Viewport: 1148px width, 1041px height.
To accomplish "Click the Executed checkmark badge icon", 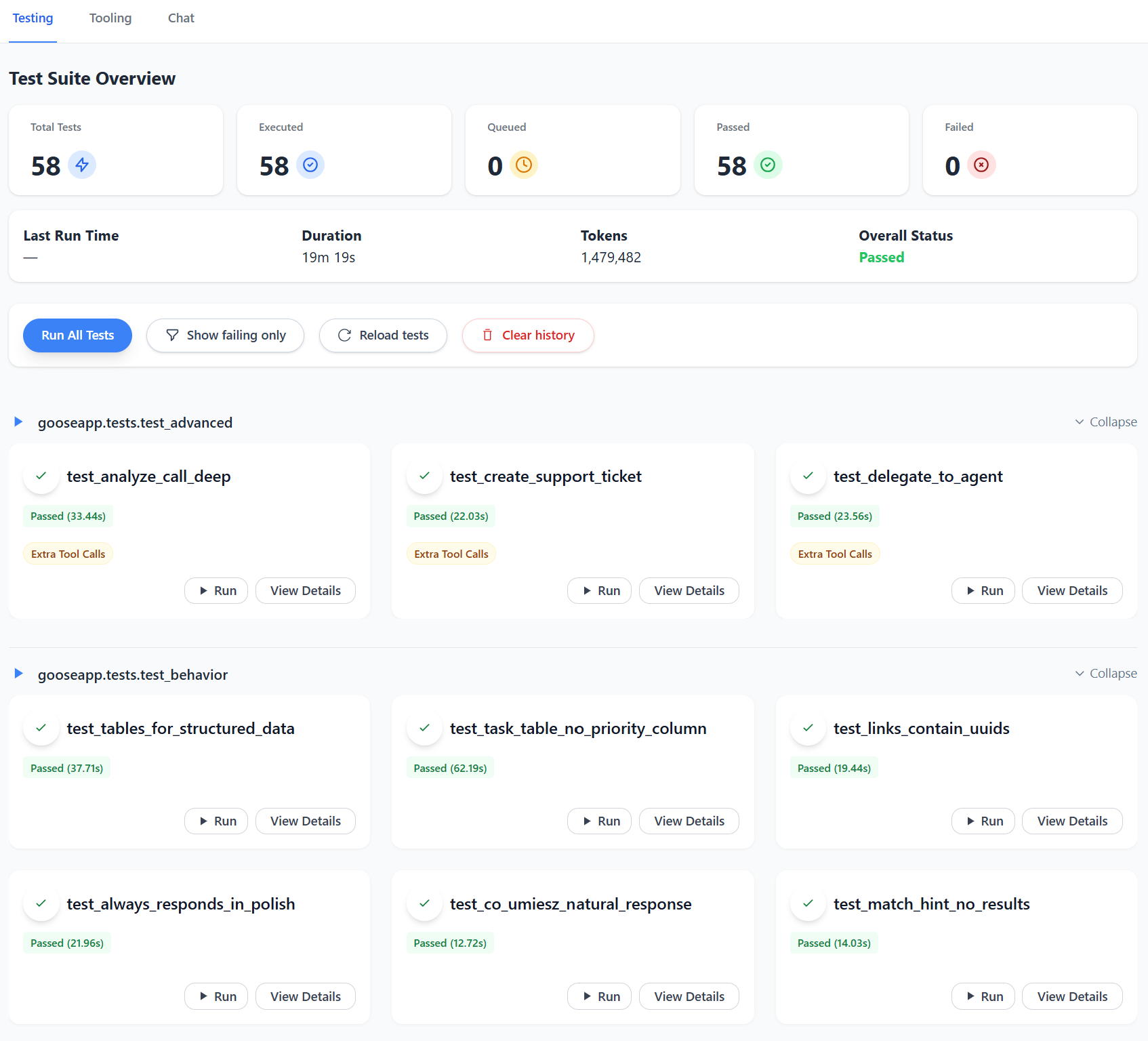I will 310,165.
